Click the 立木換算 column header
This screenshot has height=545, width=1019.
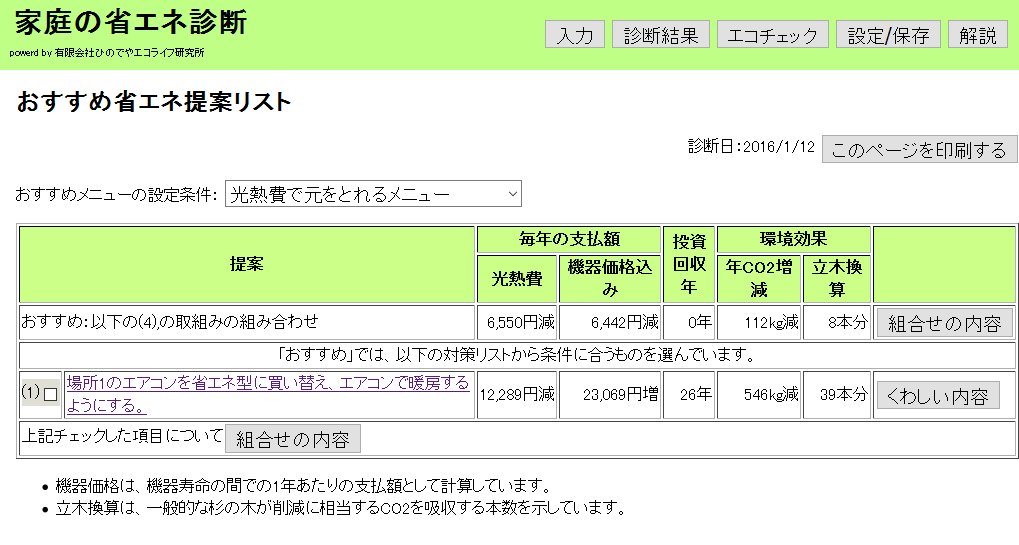(x=837, y=279)
